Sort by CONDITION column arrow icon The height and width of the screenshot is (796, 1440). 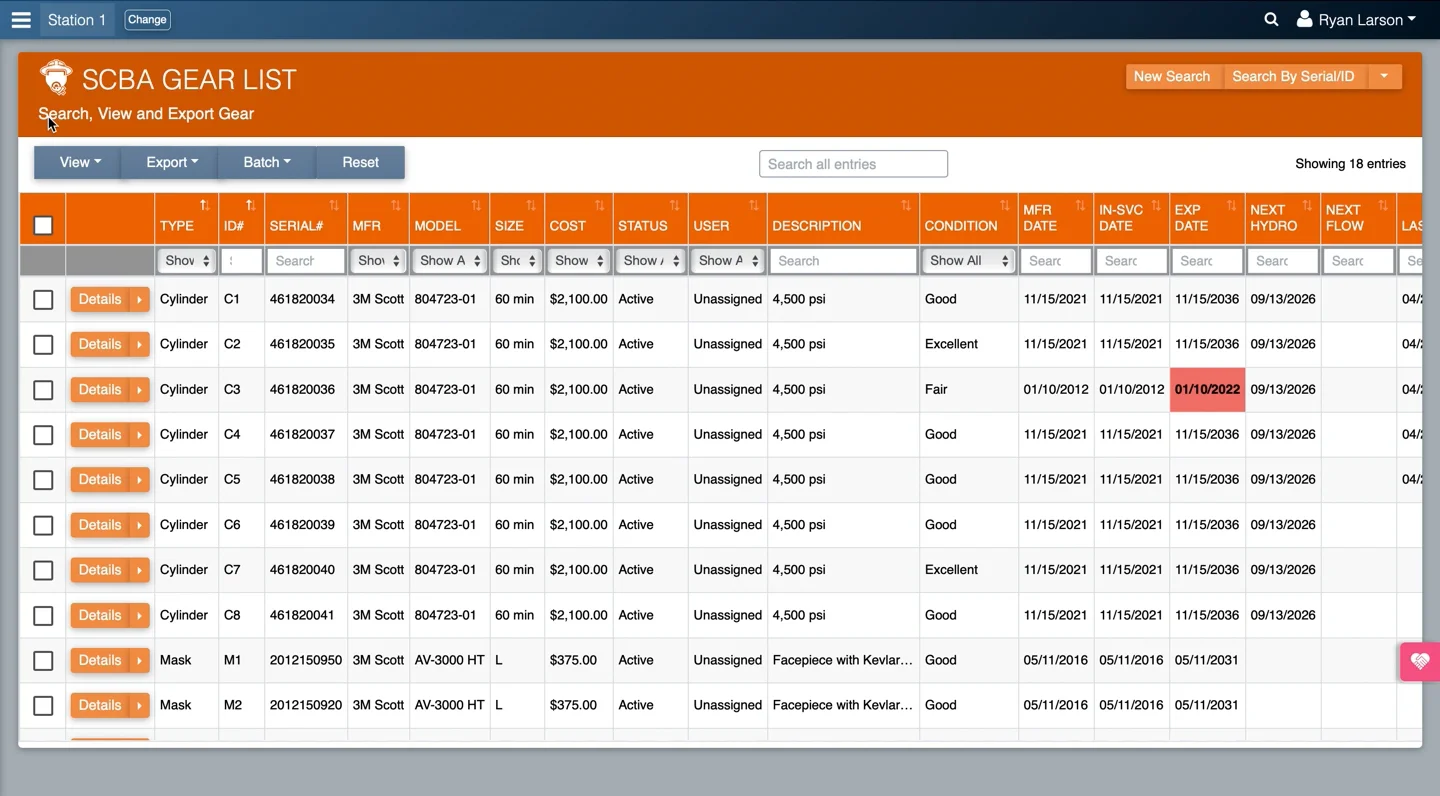tap(1005, 205)
